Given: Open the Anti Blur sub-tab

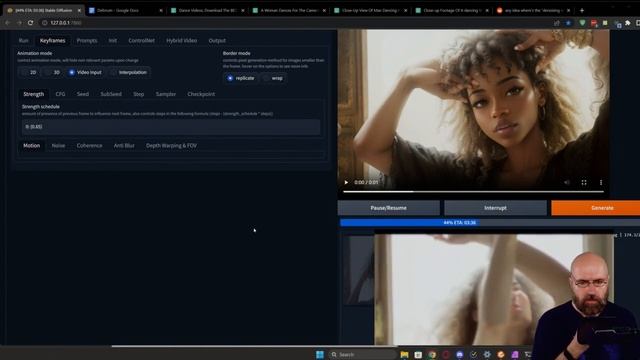Looking at the screenshot, I should click(x=124, y=145).
